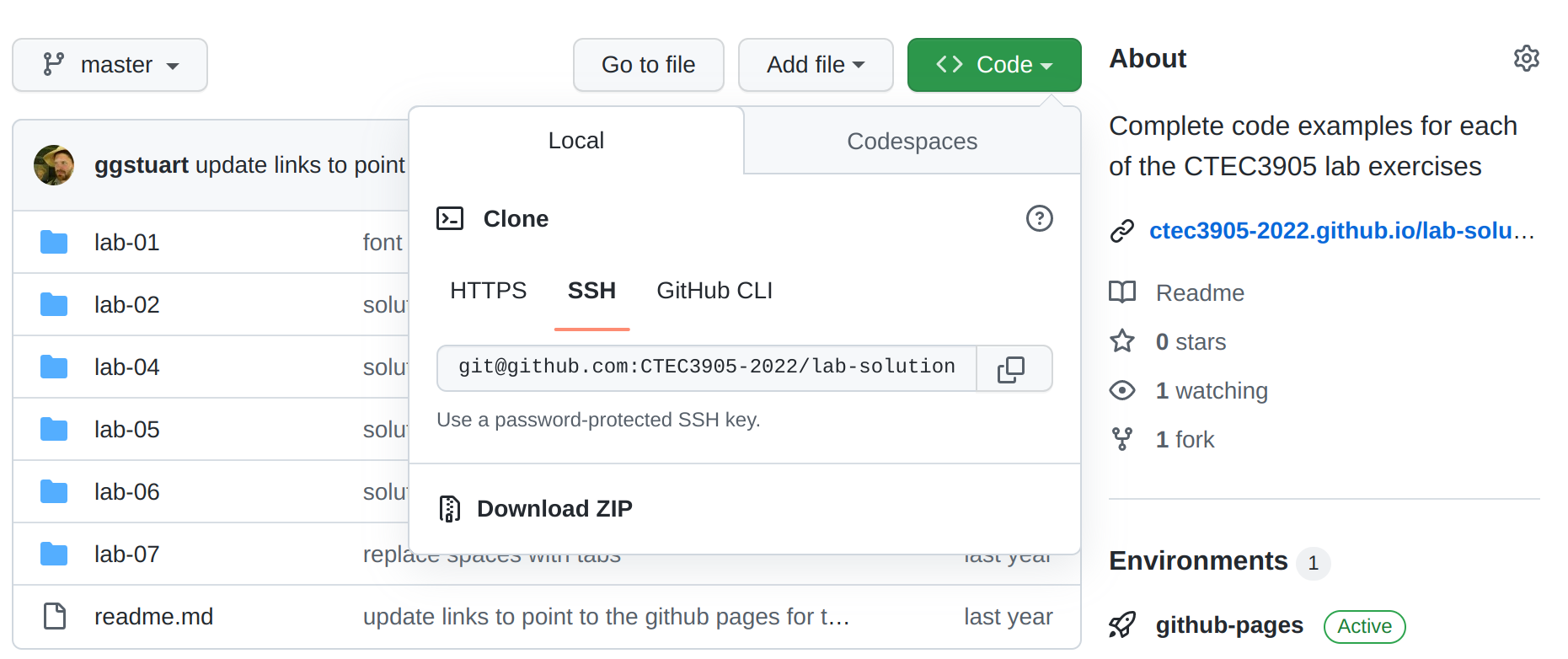Click the lab-01 folder icon
Screen dimensions: 1568x659
click(54, 243)
